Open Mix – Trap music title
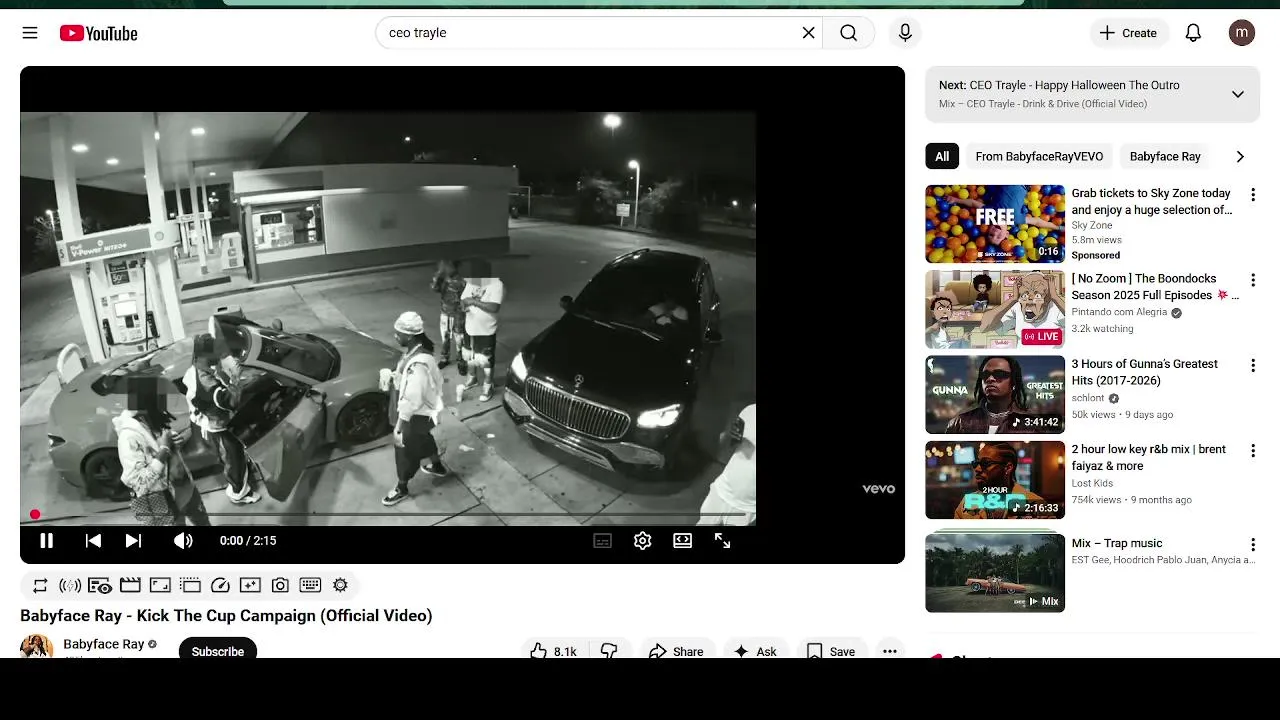The image size is (1280, 720). (x=1117, y=543)
